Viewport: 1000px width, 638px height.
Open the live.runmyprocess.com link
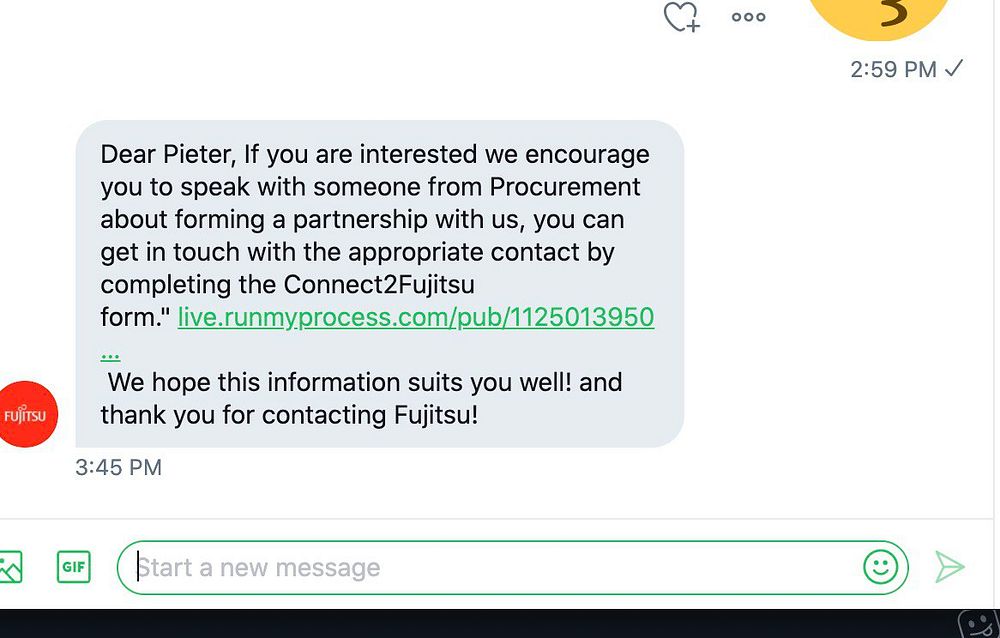[416, 318]
